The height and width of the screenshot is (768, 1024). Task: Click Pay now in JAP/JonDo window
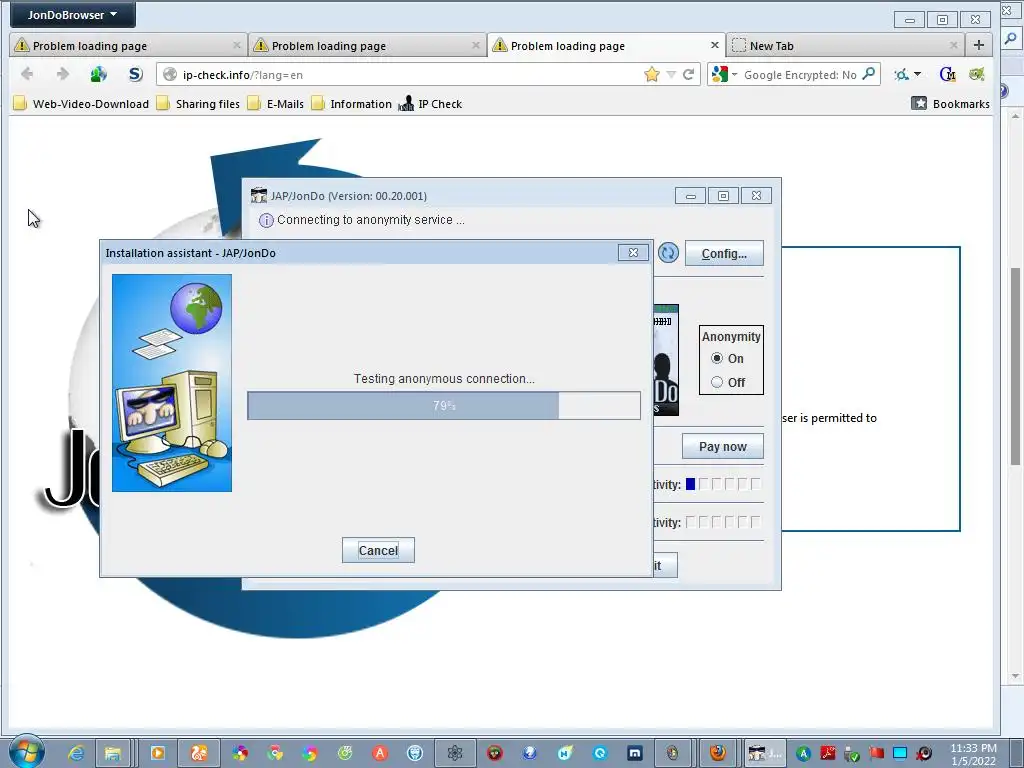point(723,447)
